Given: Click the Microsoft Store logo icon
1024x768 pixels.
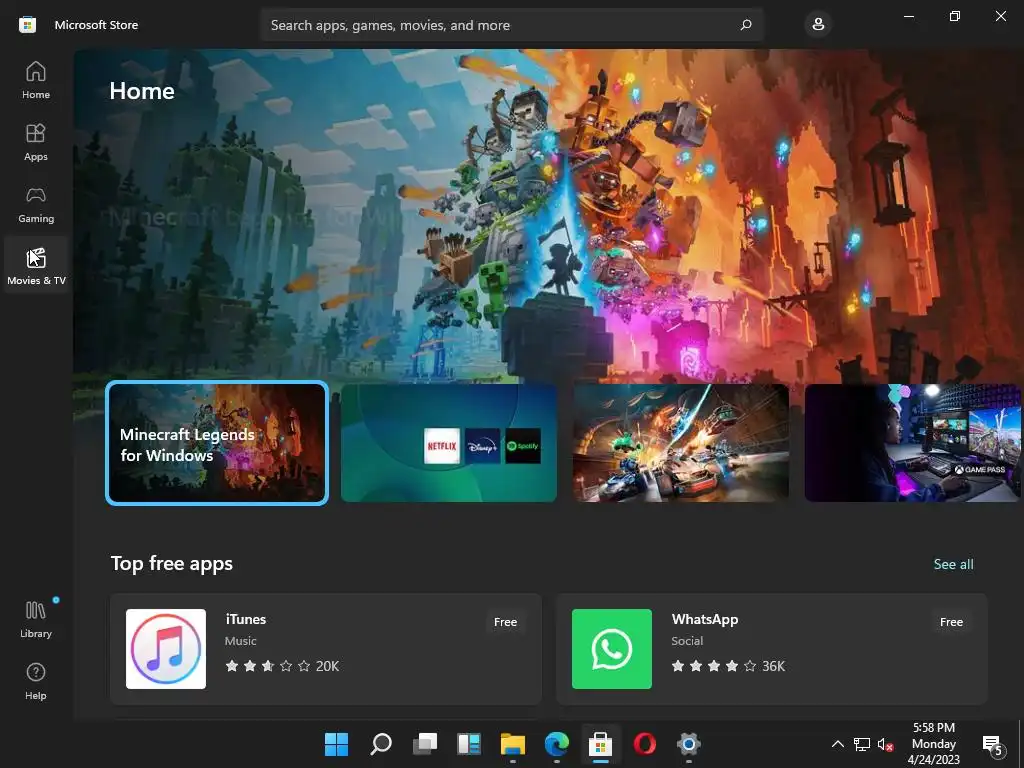Looking at the screenshot, I should coord(27,25).
